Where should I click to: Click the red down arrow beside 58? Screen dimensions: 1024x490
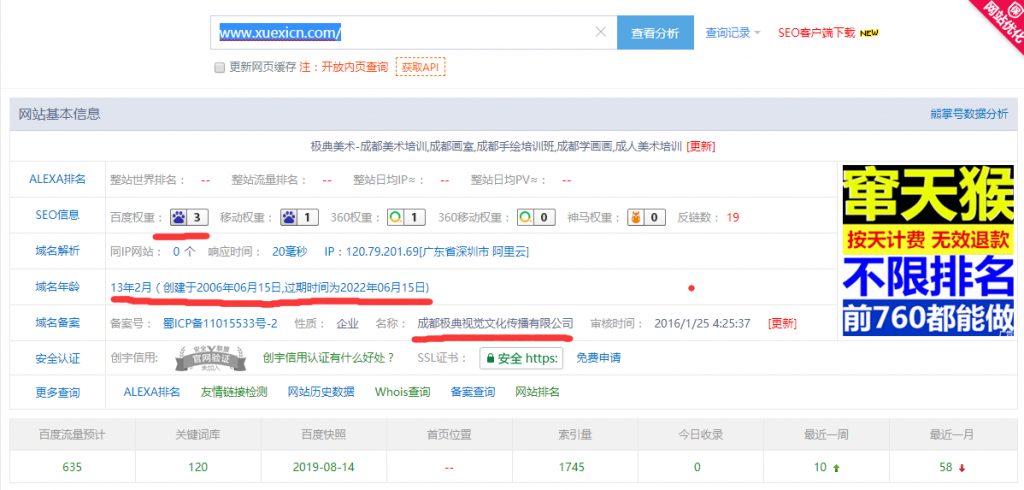(961, 468)
